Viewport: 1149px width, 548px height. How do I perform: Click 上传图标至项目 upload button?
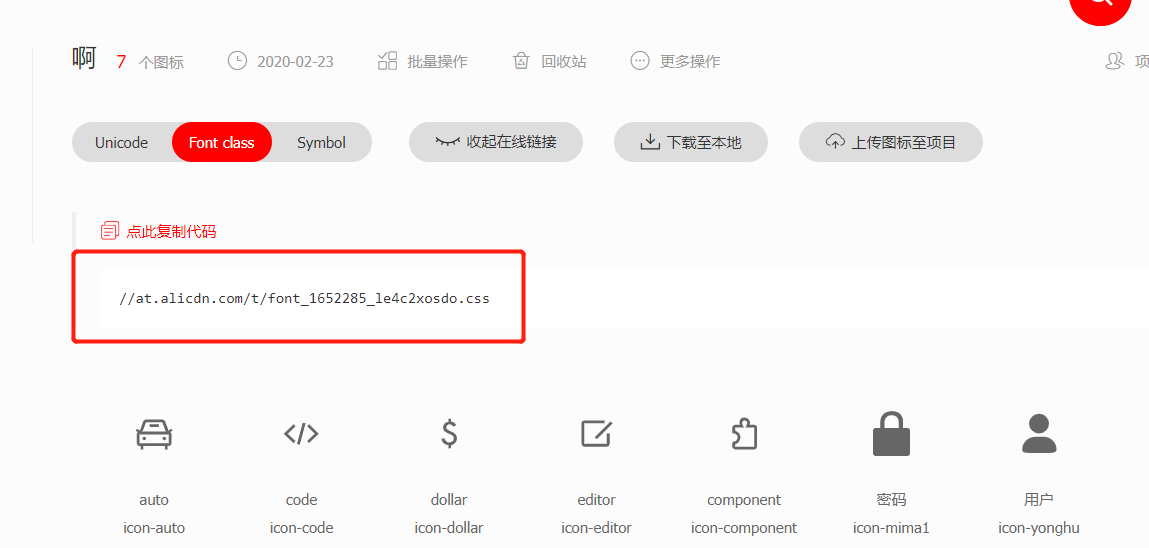(890, 142)
